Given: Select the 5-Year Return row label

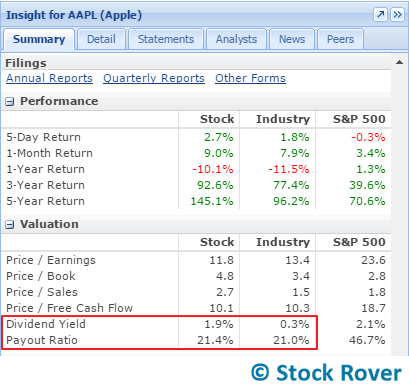Looking at the screenshot, I should pyautogui.click(x=45, y=201).
